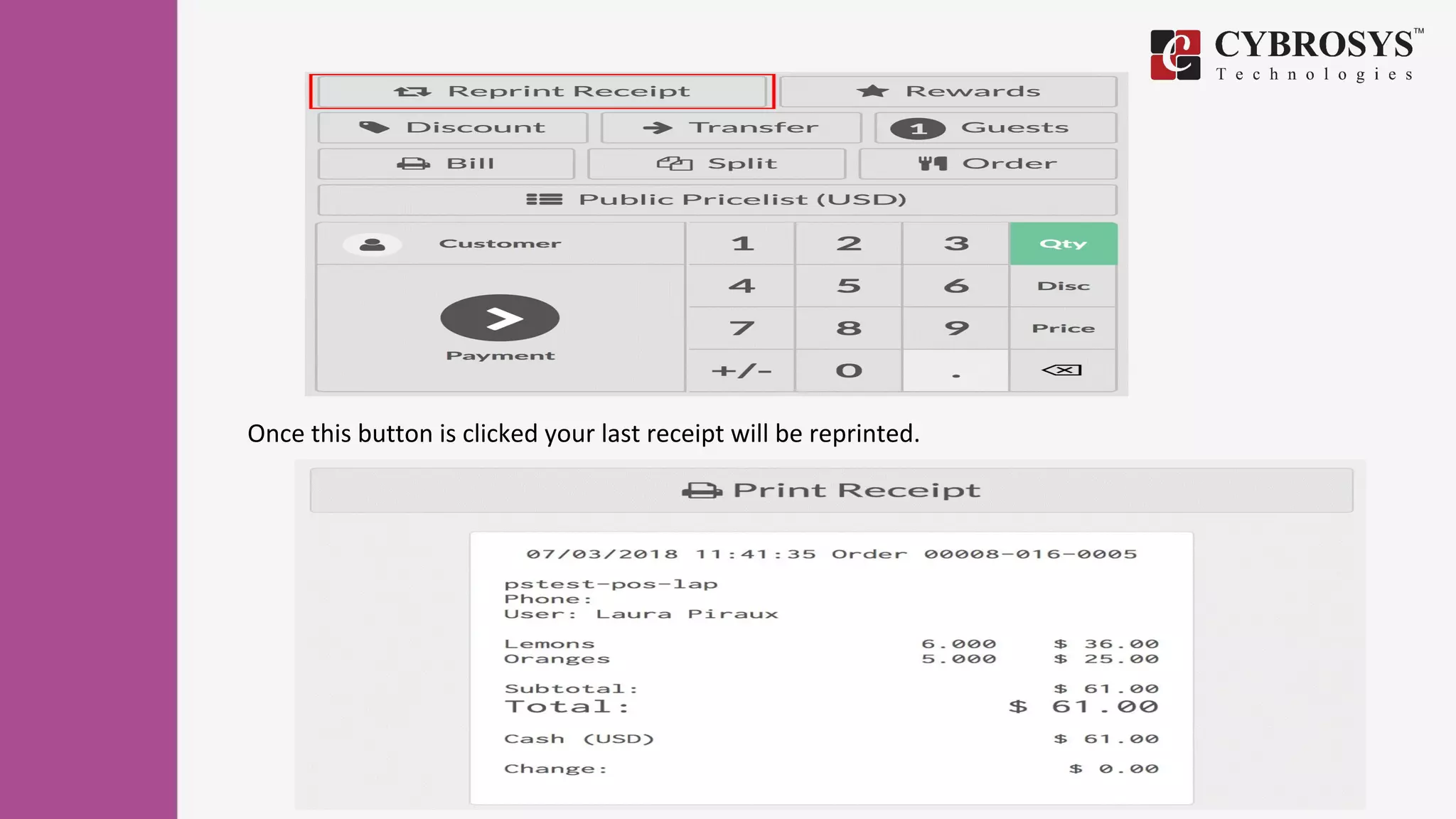Tap numpad key 8
The image size is (1456, 819).
coord(849,328)
